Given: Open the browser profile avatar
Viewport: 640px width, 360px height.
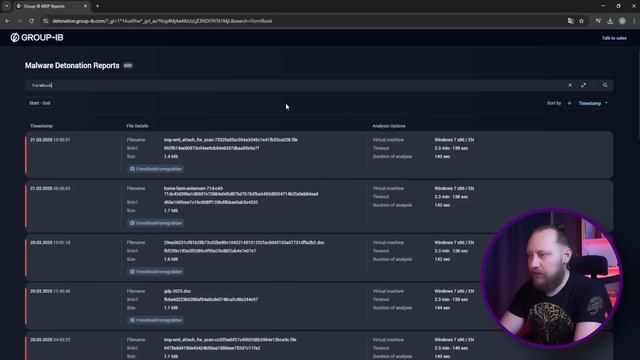Looking at the screenshot, I should click(x=622, y=21).
